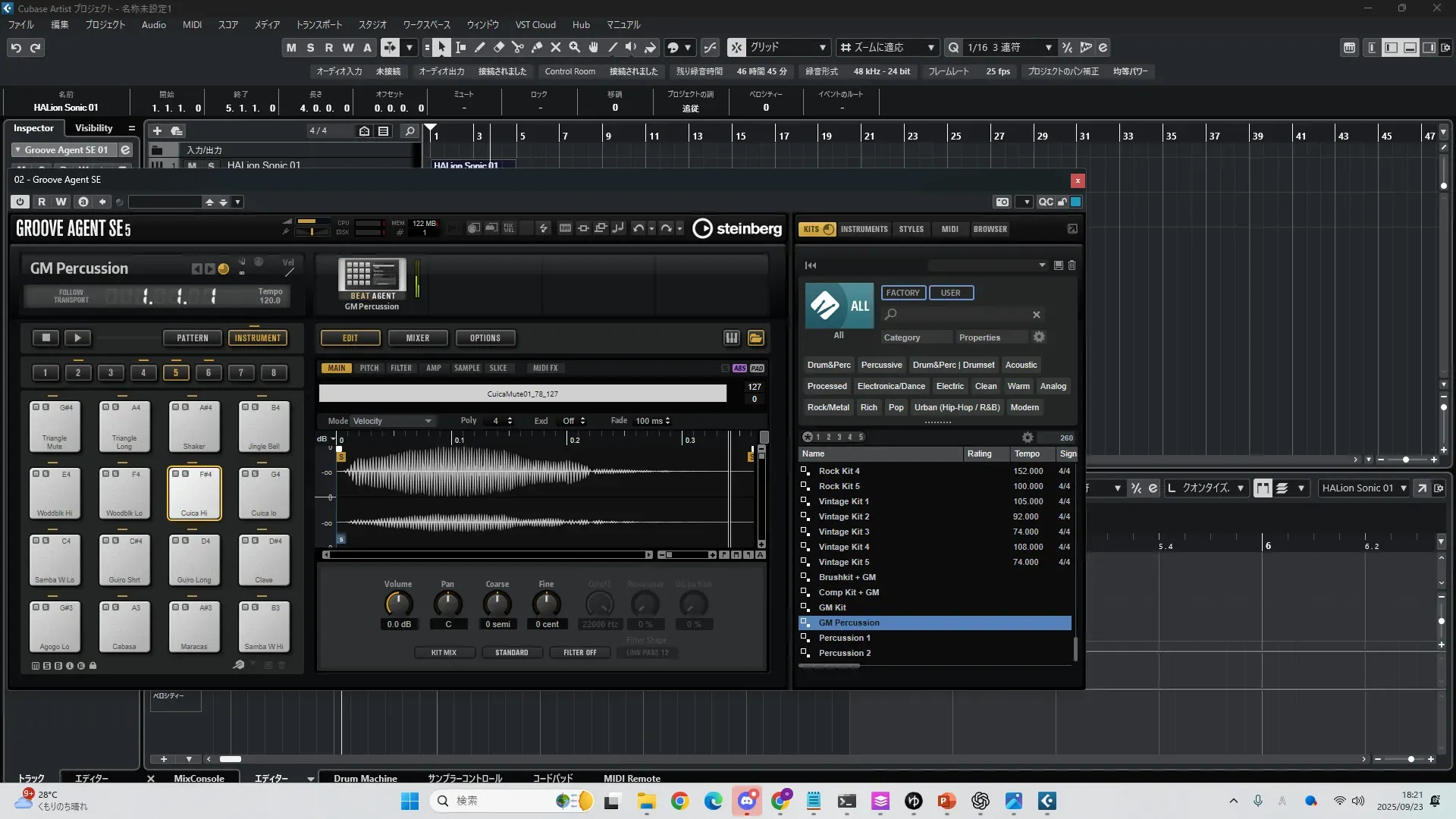This screenshot has width=1456, height=819.
Task: Select the Eraser tool in toolbar
Action: click(498, 48)
